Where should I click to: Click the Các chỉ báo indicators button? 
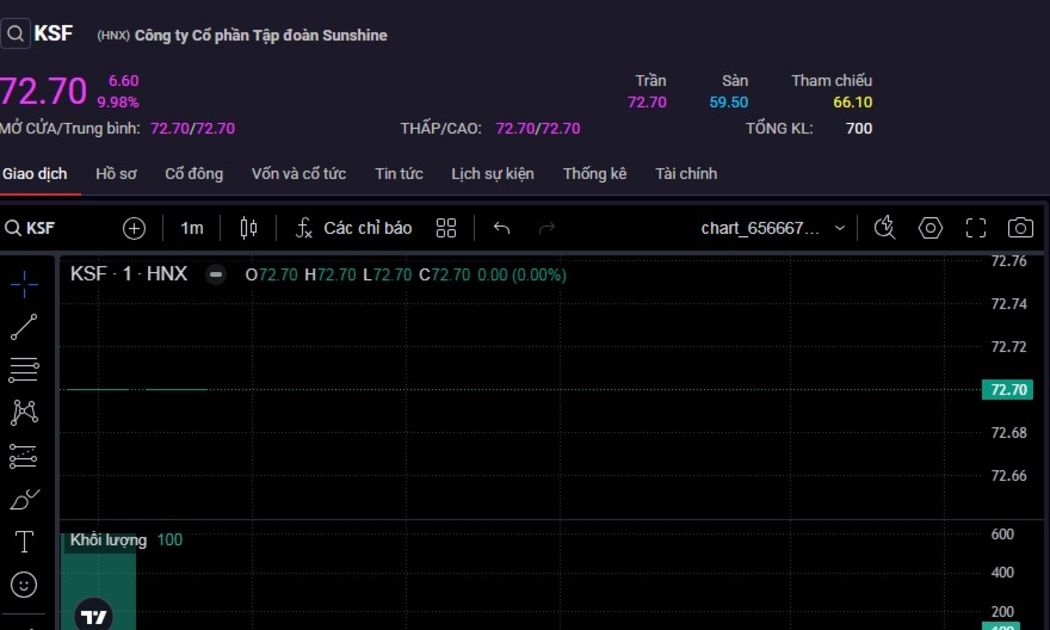click(x=354, y=228)
